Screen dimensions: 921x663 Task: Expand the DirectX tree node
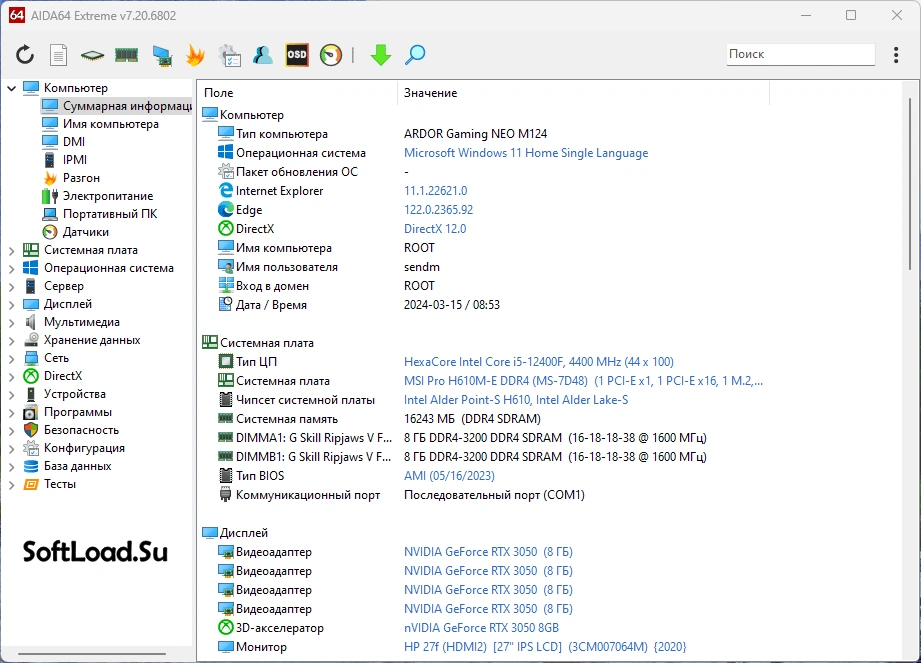click(11, 377)
